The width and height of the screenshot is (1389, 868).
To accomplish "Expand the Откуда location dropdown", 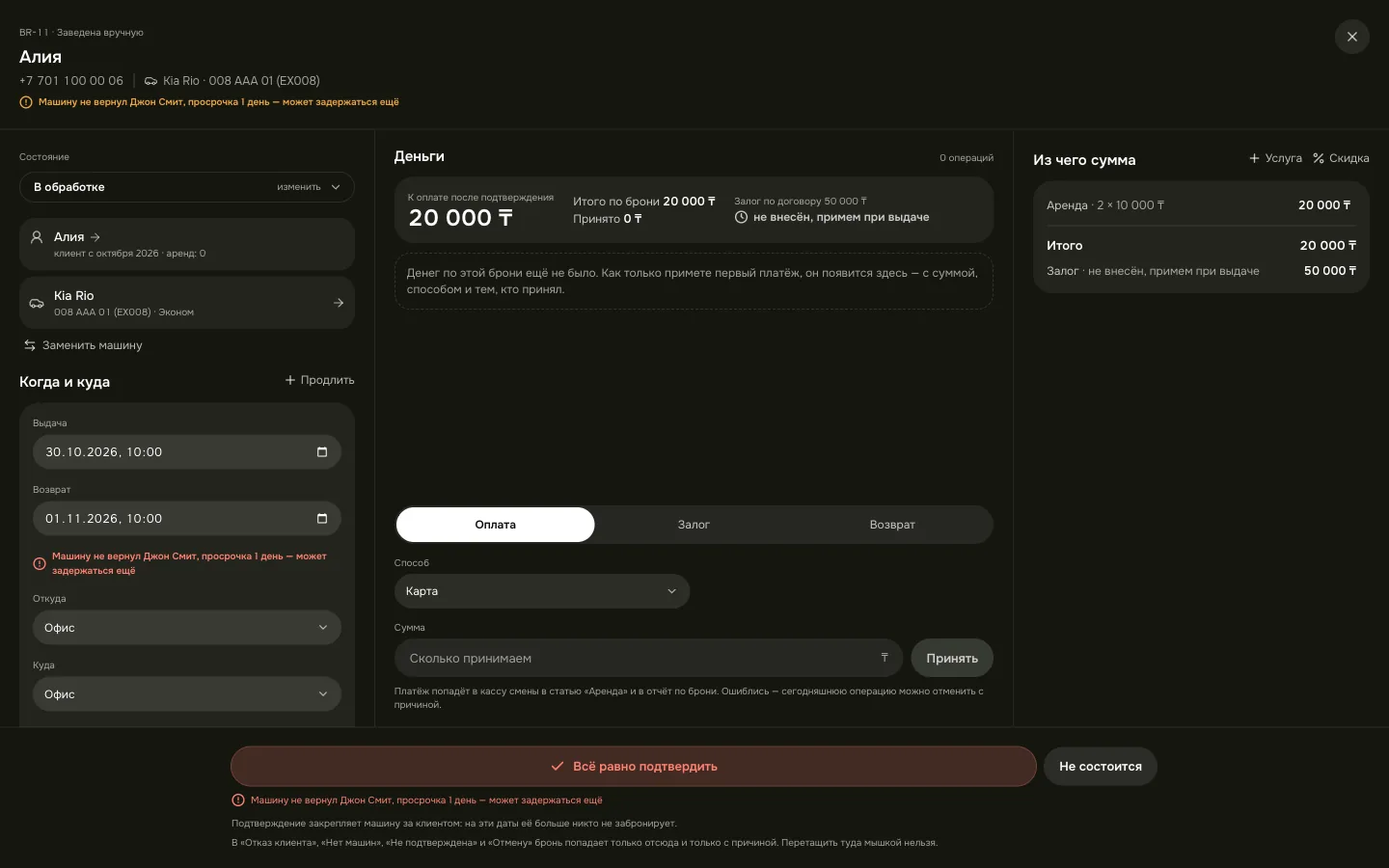I will point(187,628).
